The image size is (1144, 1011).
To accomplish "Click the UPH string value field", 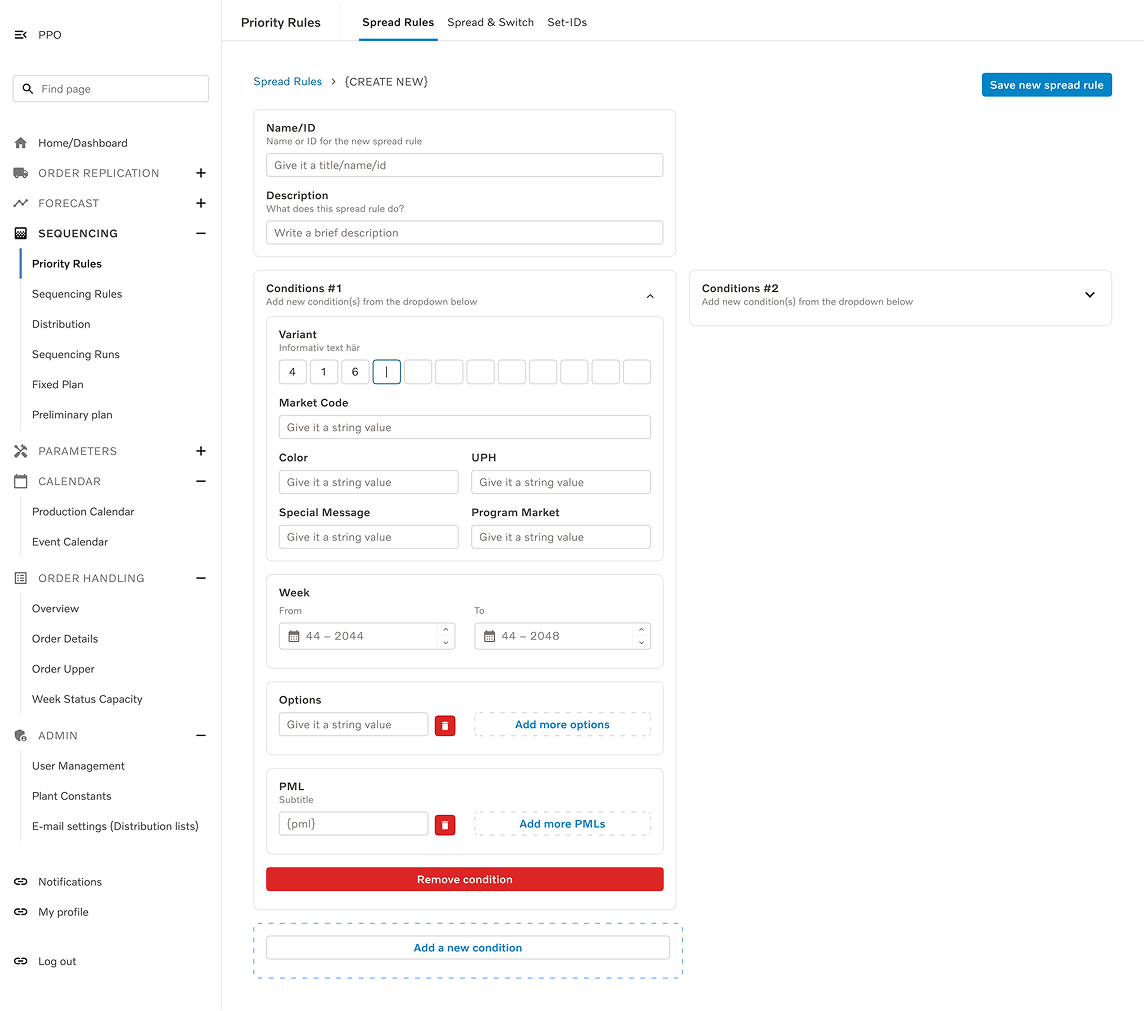I will 561,482.
